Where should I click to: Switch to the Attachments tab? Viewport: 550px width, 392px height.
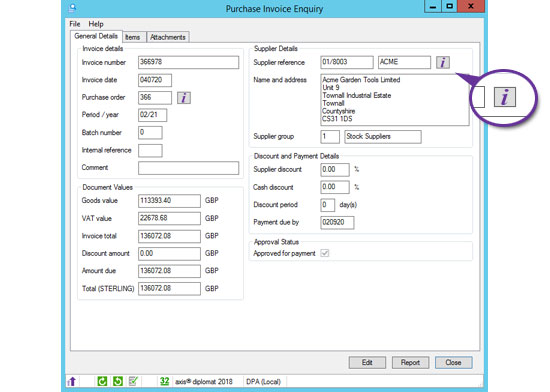click(x=168, y=37)
